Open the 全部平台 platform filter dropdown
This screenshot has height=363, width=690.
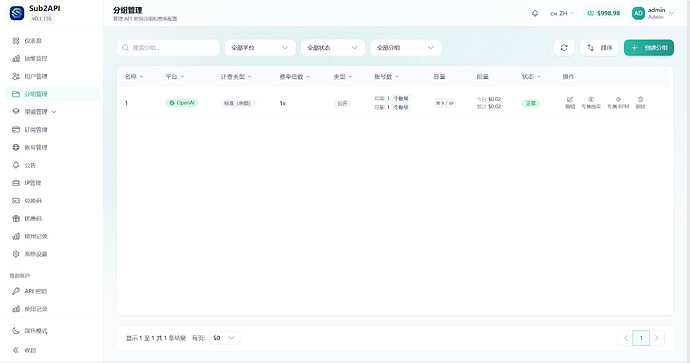(260, 48)
